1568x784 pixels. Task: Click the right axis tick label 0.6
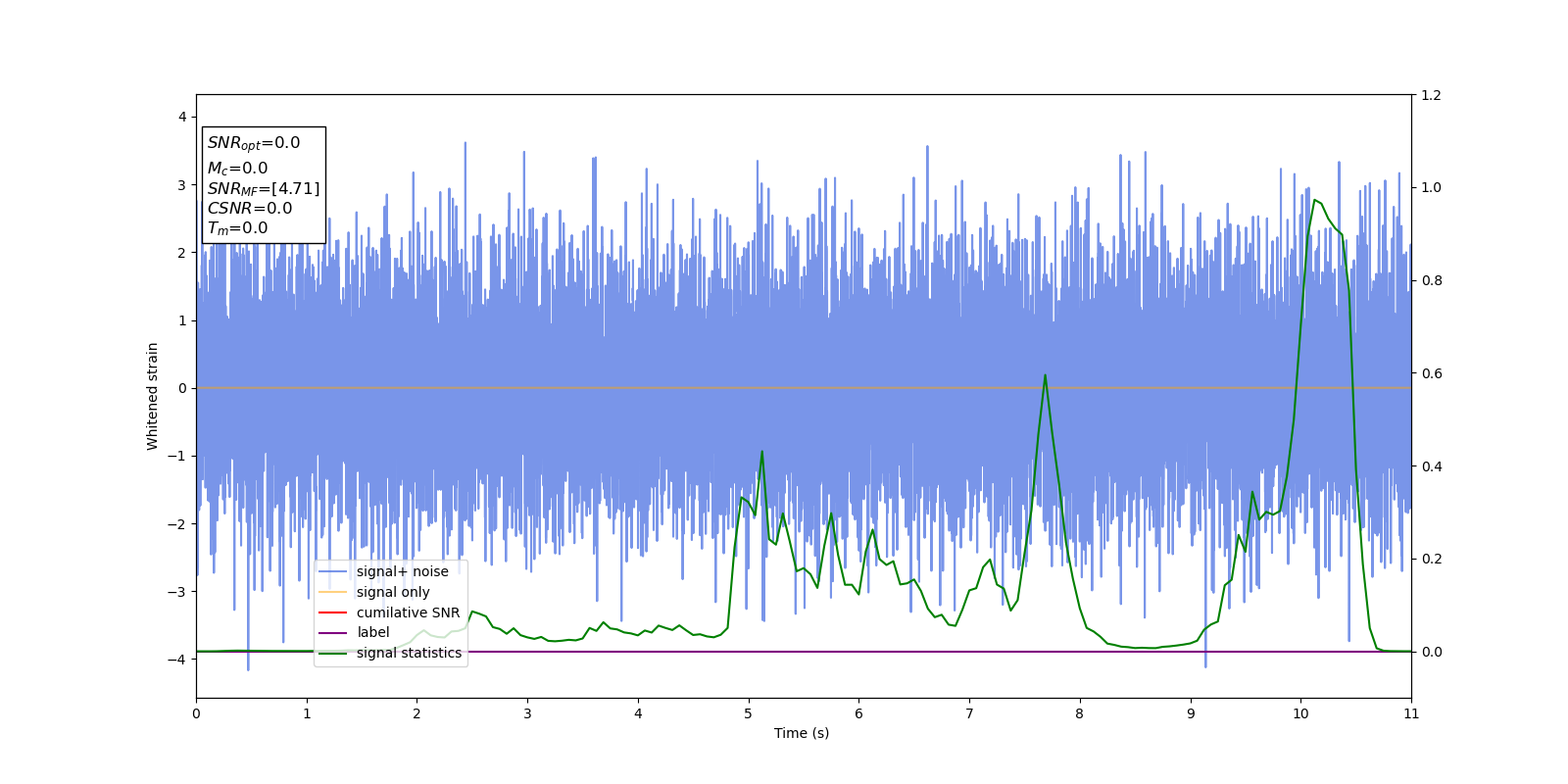coord(1431,373)
